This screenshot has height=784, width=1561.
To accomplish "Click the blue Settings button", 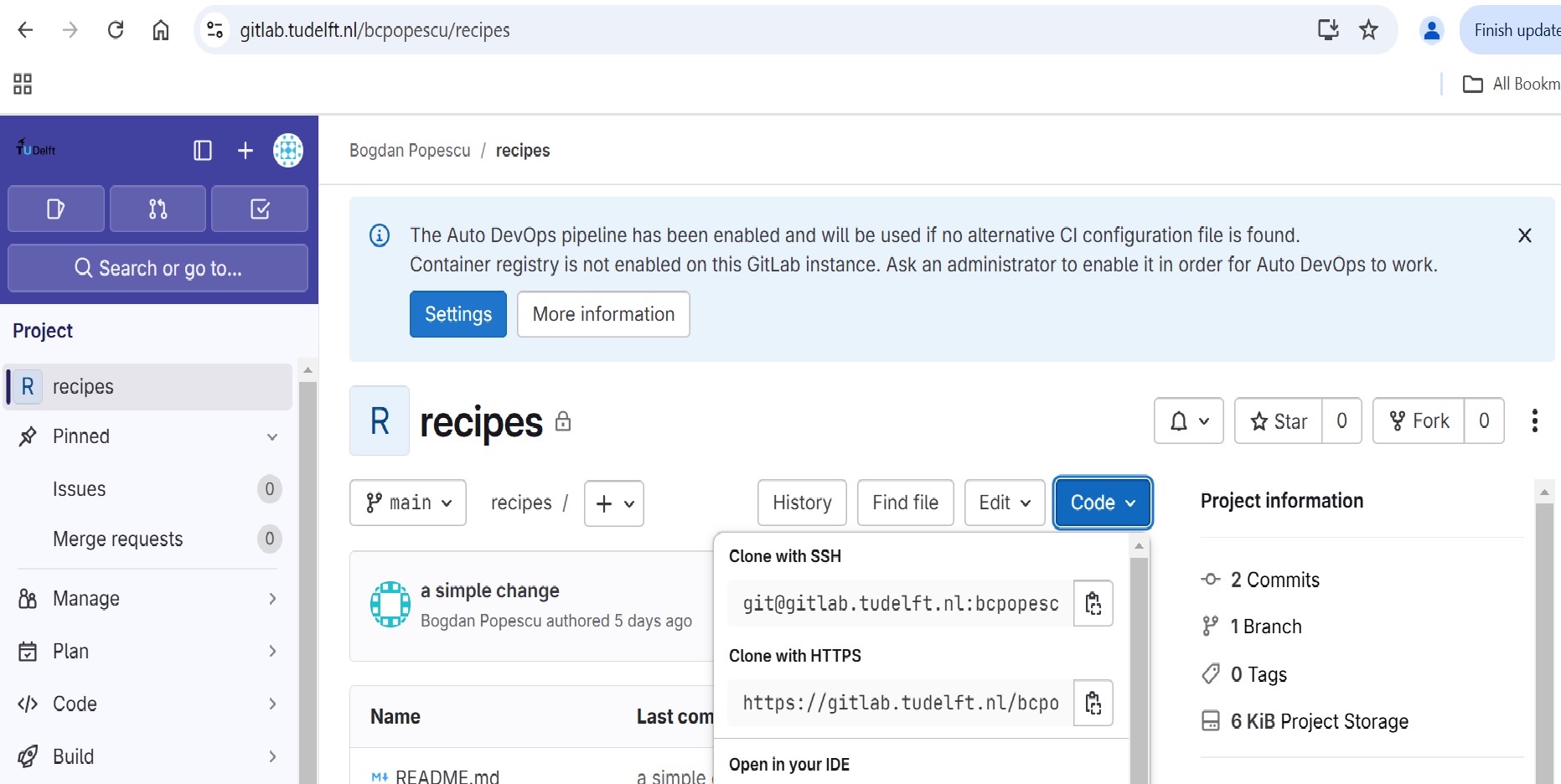I will click(x=458, y=314).
